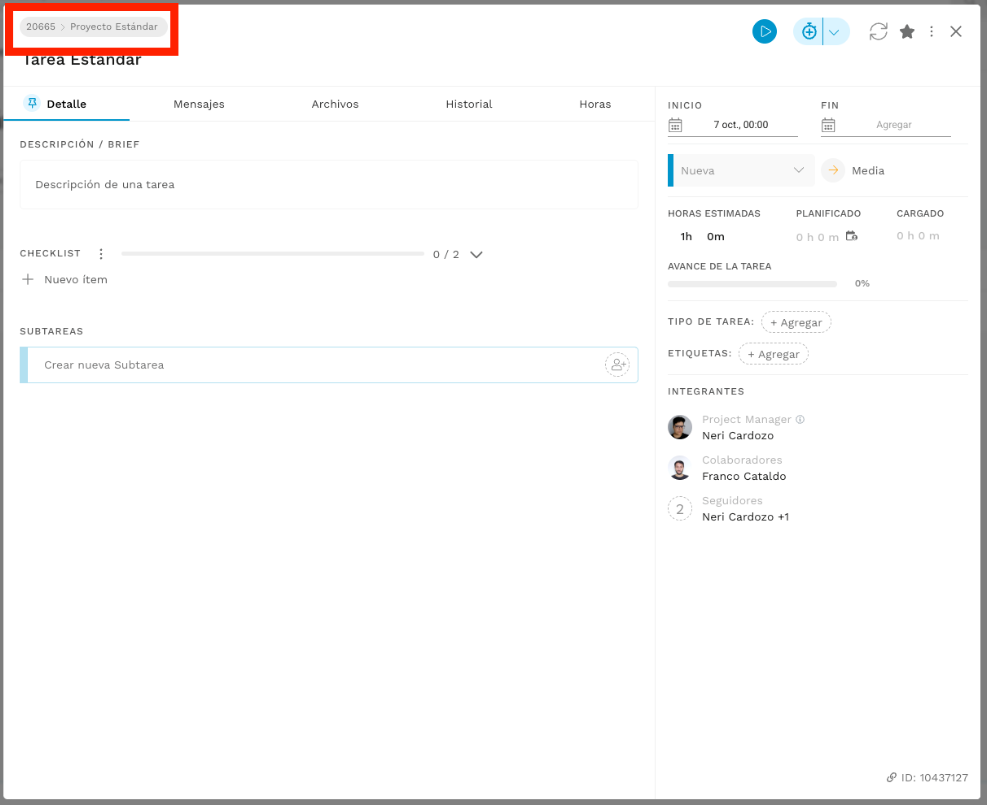Click Neri Cardozo's avatar
The image size is (987, 805).
(x=680, y=427)
